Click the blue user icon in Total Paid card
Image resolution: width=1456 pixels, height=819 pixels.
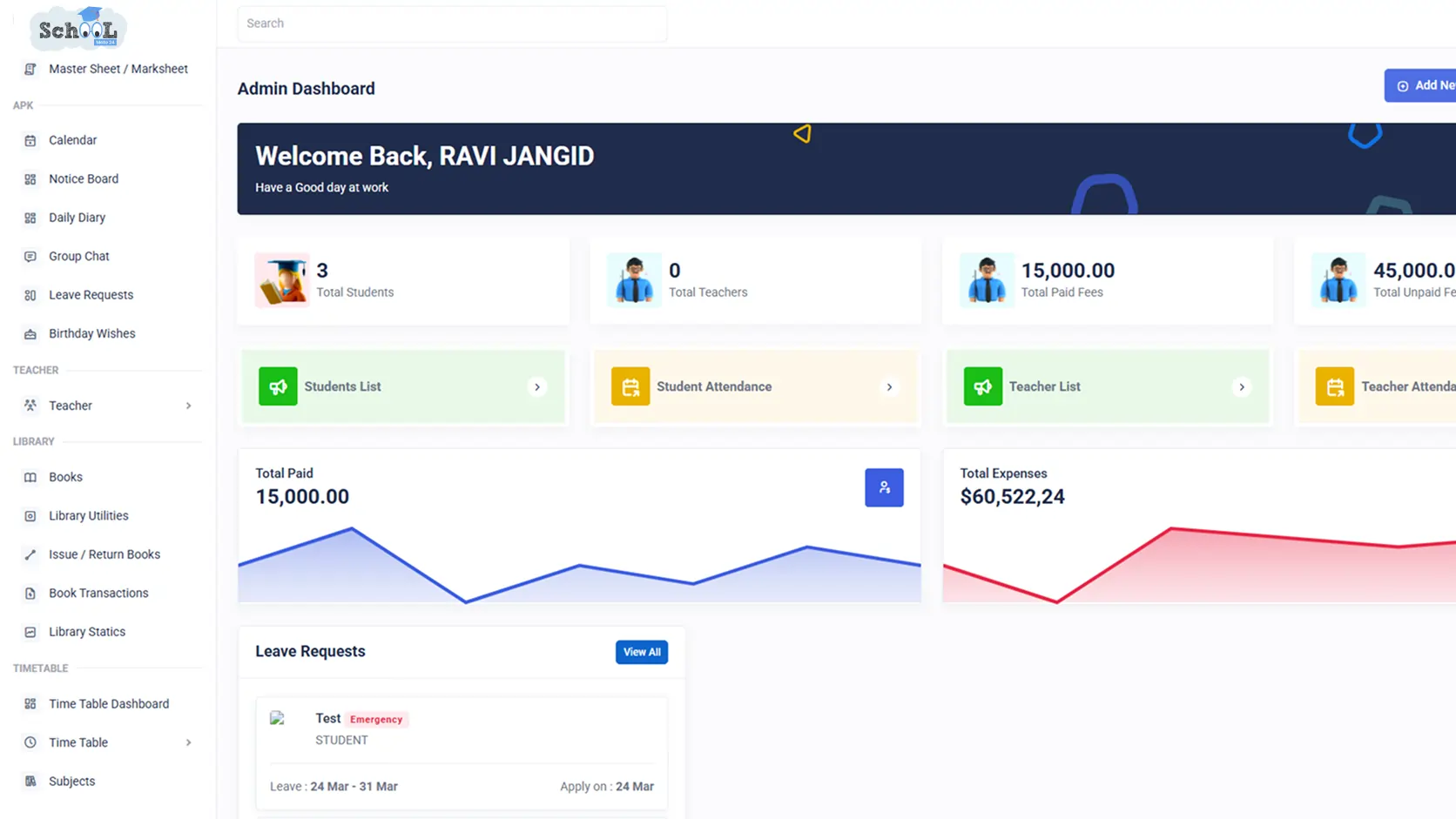884,487
